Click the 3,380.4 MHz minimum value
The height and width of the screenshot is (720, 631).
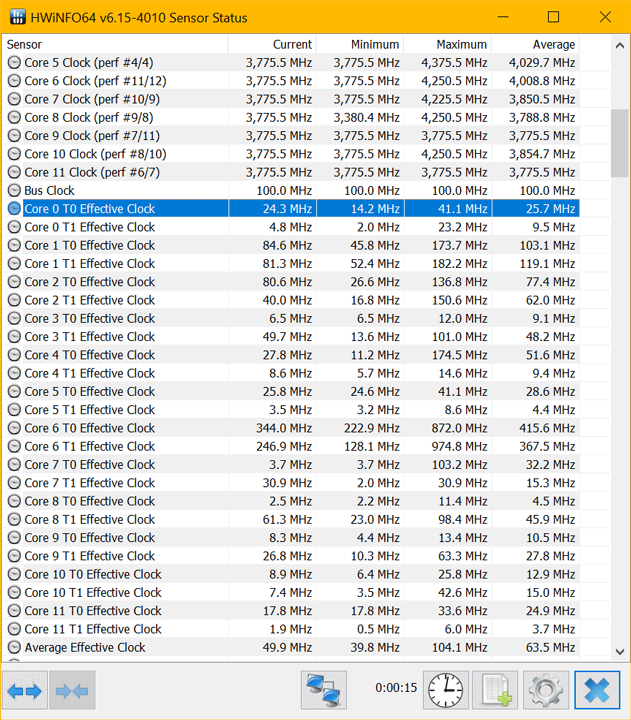coord(366,118)
